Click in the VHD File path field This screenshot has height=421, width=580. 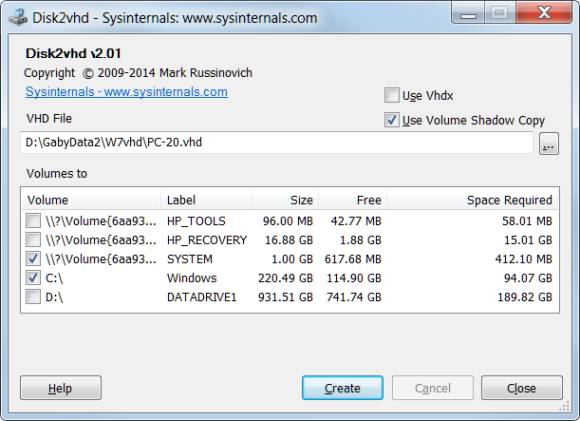(x=276, y=142)
